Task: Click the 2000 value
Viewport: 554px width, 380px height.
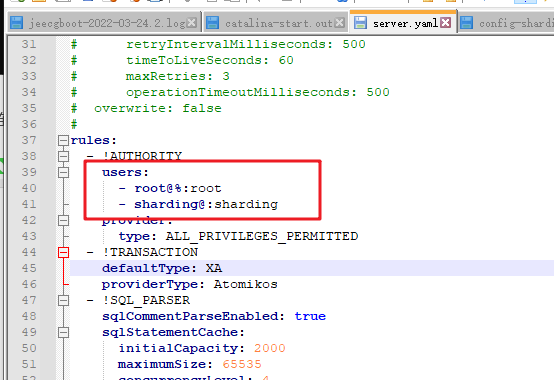Action: [x=270, y=348]
